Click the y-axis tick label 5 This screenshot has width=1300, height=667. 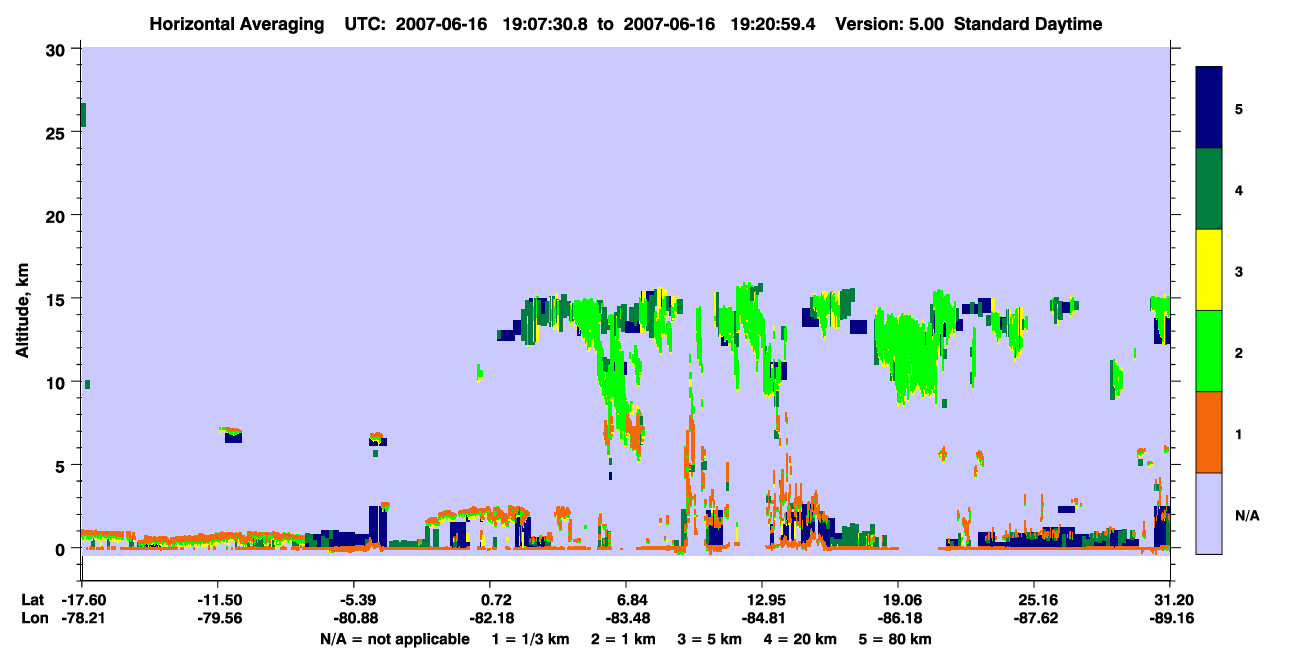pos(62,465)
